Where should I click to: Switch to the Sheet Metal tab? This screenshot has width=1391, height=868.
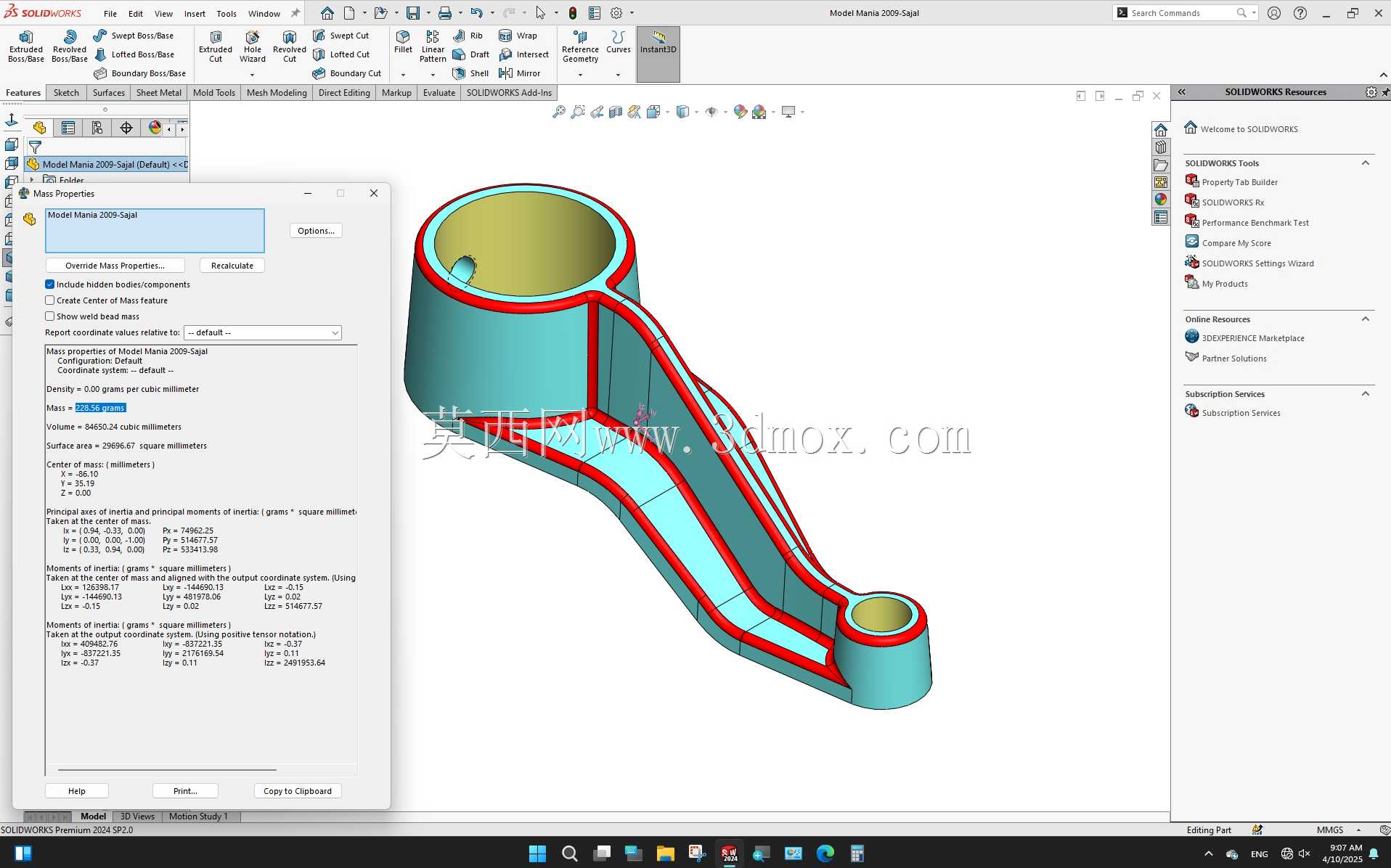[x=159, y=93]
